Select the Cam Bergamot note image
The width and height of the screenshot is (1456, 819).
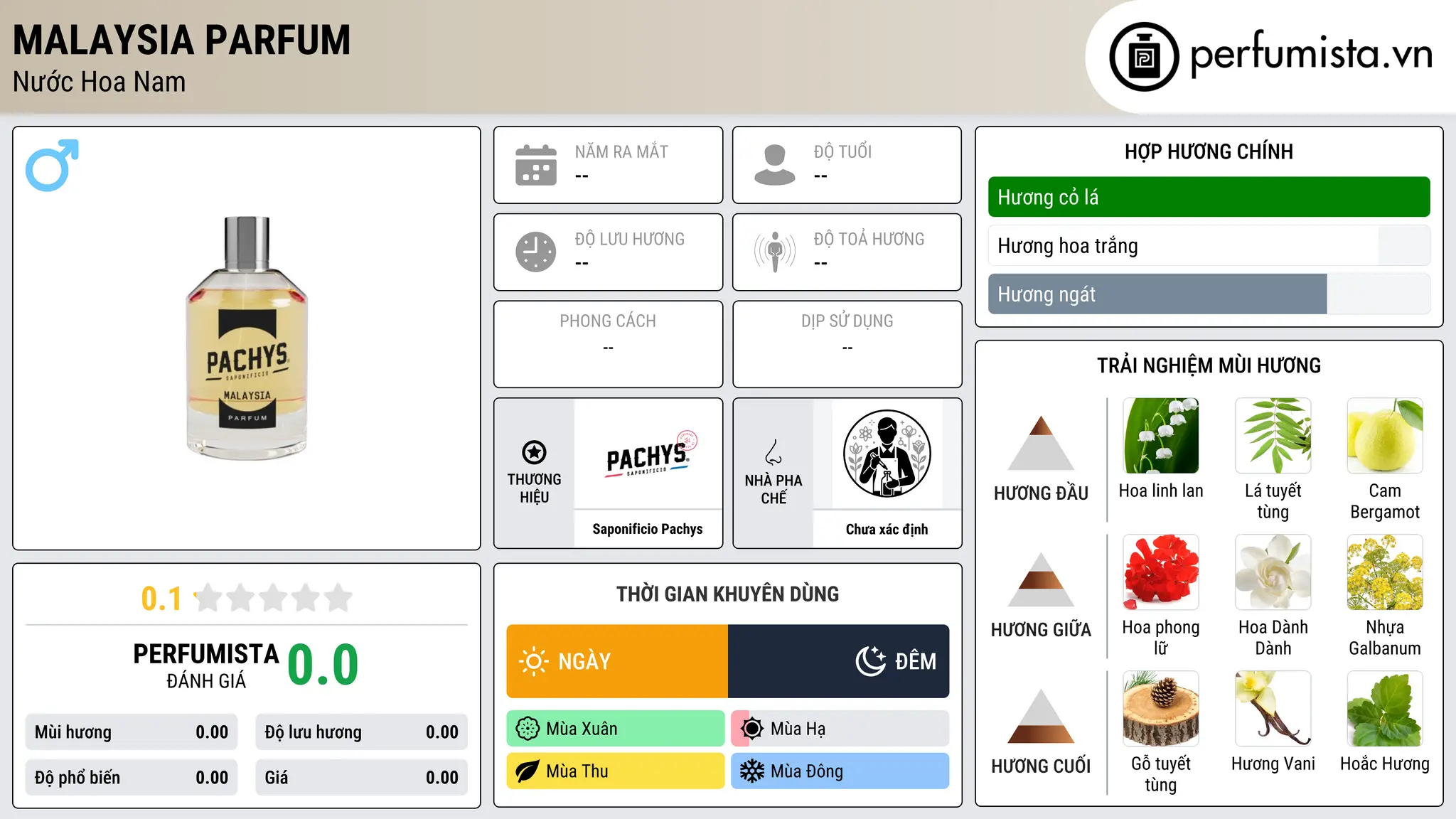1385,436
